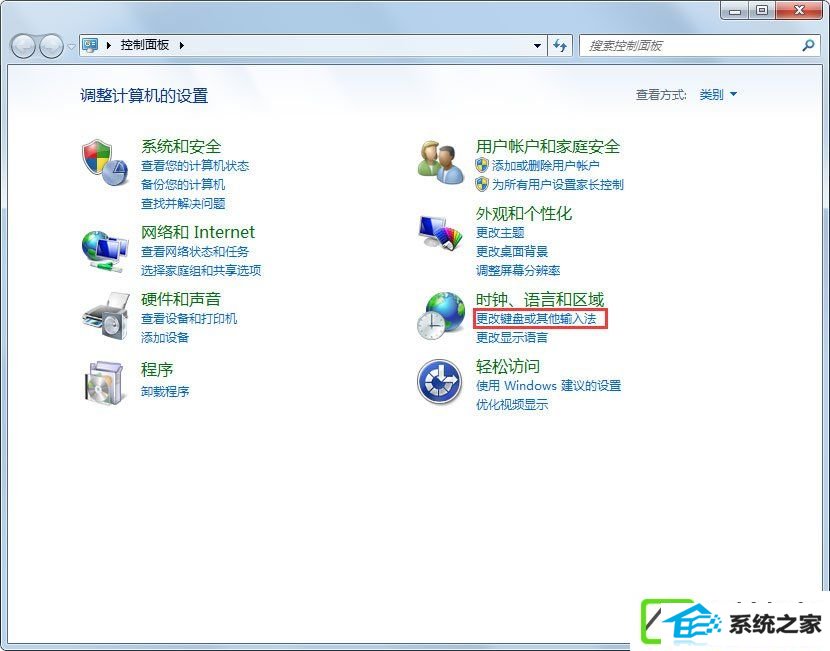Click the 更改桌面背景 link
The width and height of the screenshot is (830, 651).
(x=512, y=251)
